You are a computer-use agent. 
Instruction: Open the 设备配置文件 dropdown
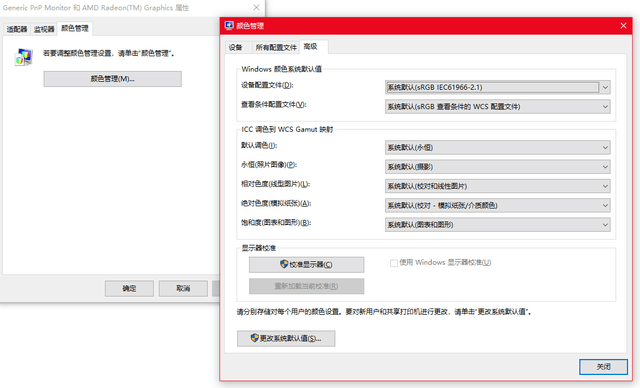[x=498, y=87]
